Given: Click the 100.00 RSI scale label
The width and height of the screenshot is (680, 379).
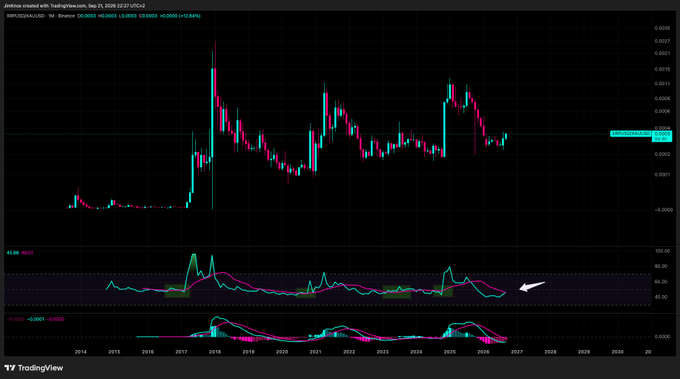Looking at the screenshot, I should 662,251.
